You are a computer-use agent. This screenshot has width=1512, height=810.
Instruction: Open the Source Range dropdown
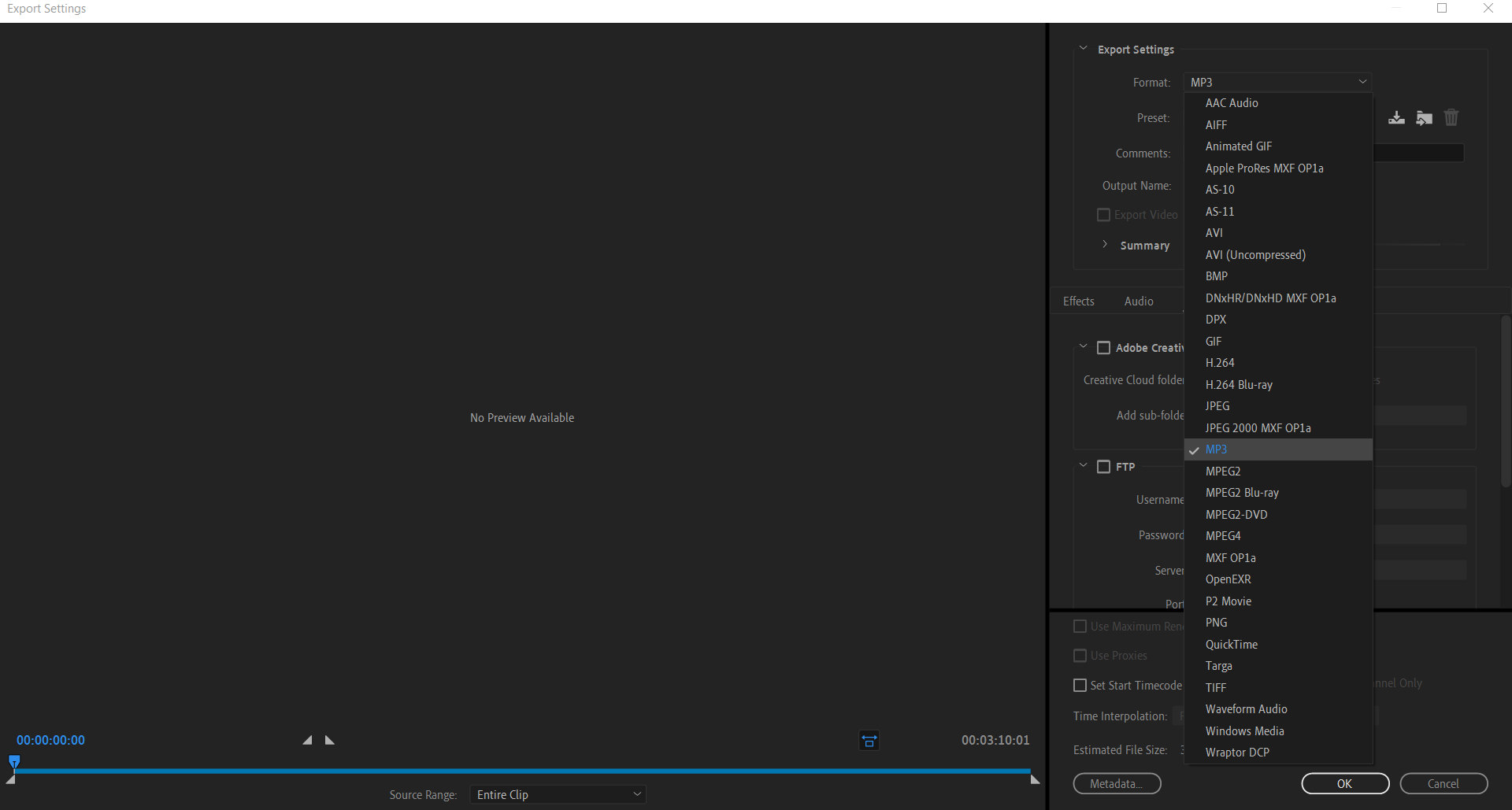tap(558, 795)
